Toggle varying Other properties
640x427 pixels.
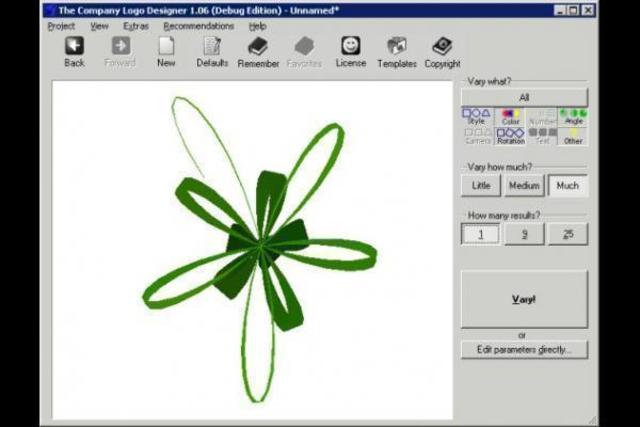[x=573, y=136]
